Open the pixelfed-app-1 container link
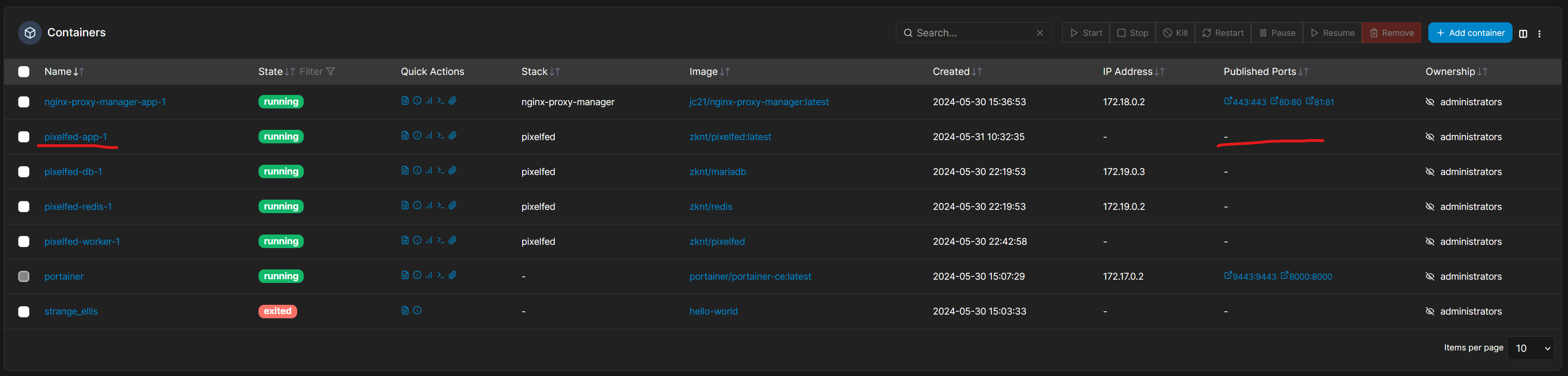Viewport: 1568px width, 376px height. pyautogui.click(x=75, y=137)
